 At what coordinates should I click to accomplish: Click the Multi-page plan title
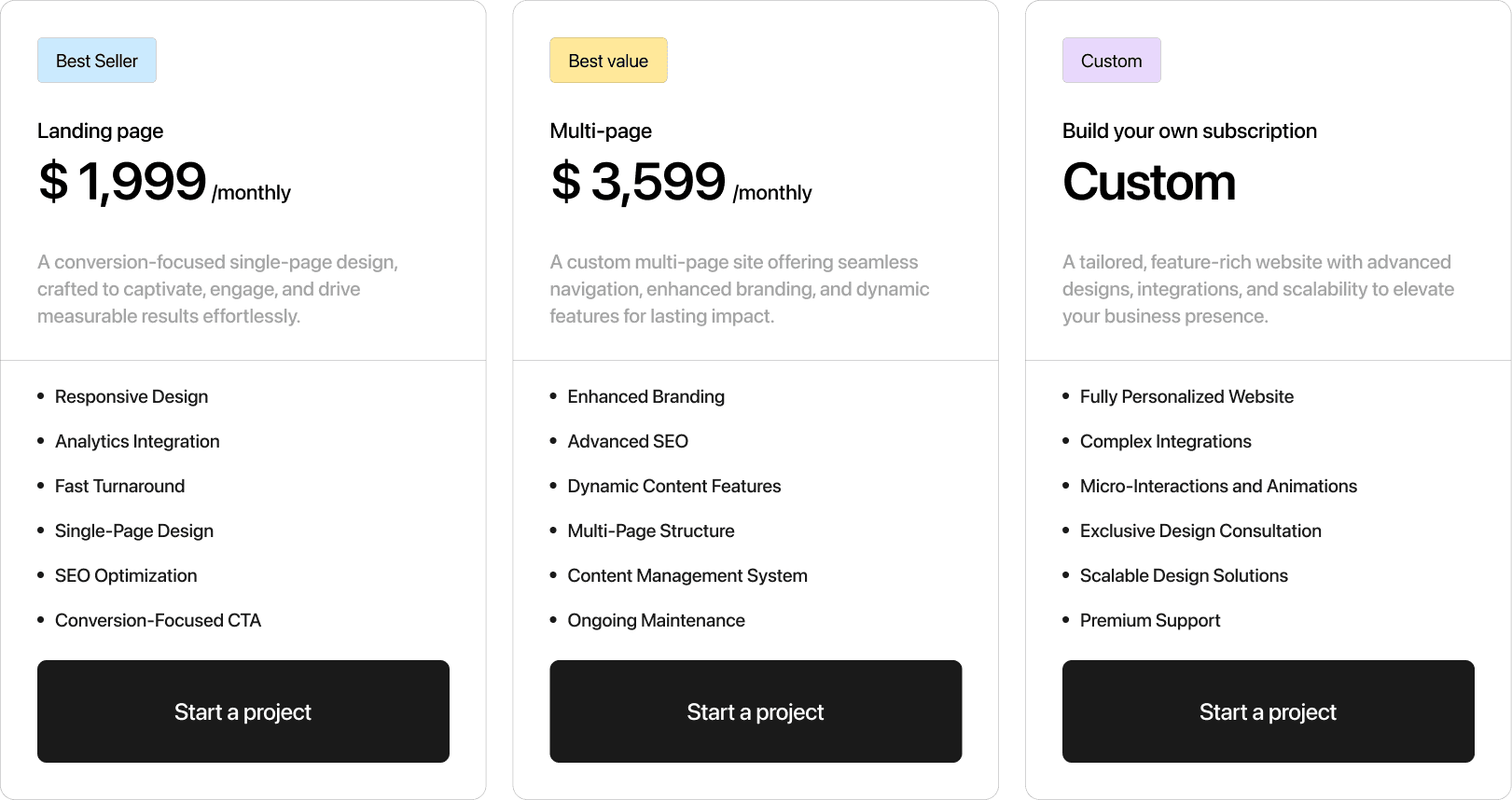(x=601, y=131)
